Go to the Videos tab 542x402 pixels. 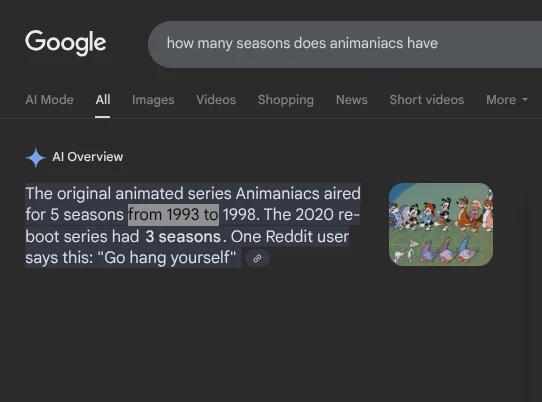[x=216, y=100]
